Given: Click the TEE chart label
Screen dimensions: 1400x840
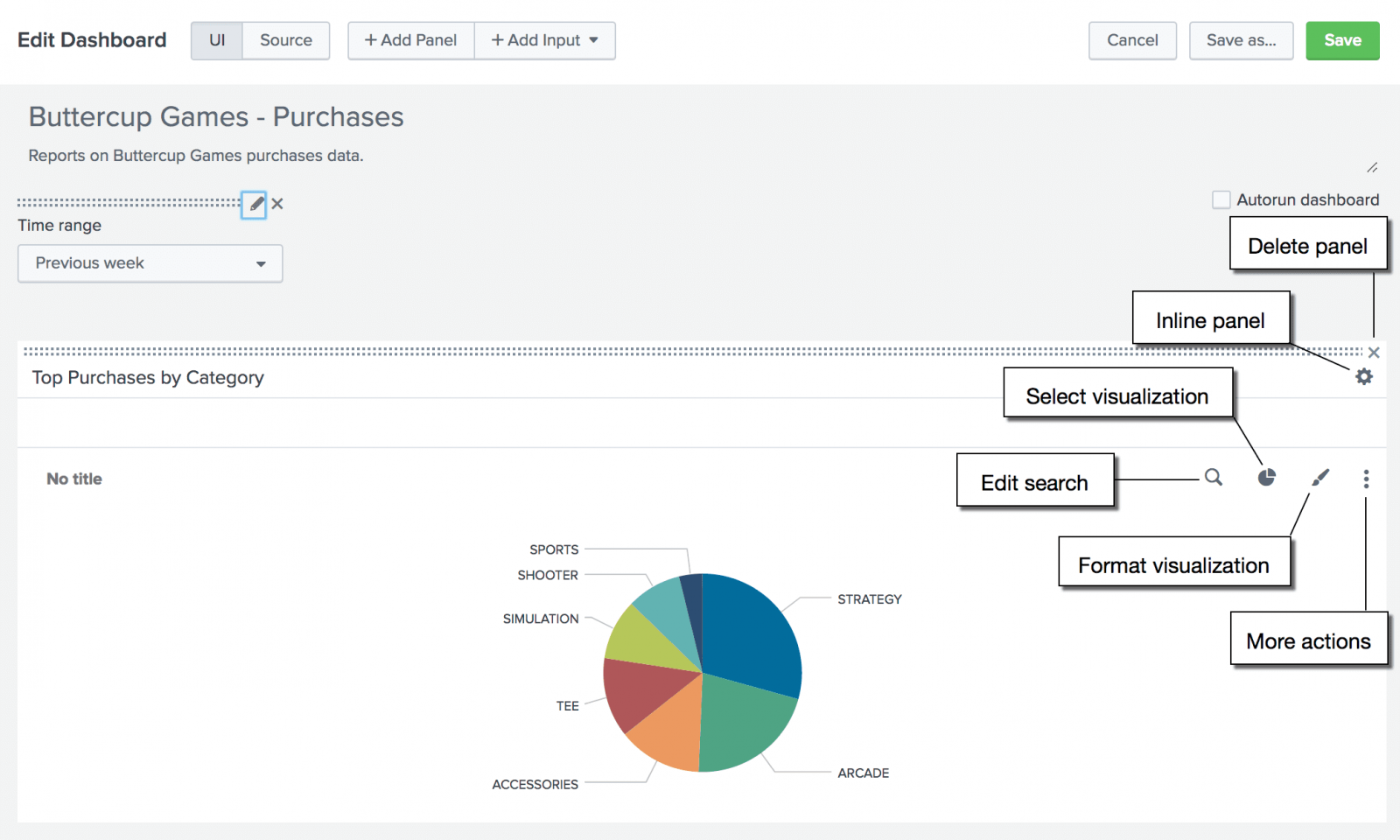Looking at the screenshot, I should click(567, 706).
